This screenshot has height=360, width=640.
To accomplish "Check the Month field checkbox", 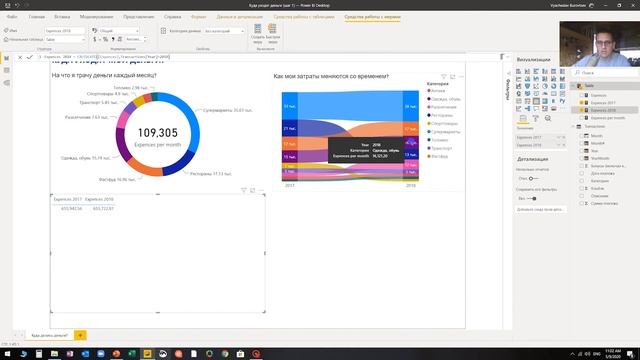I will click(x=582, y=136).
